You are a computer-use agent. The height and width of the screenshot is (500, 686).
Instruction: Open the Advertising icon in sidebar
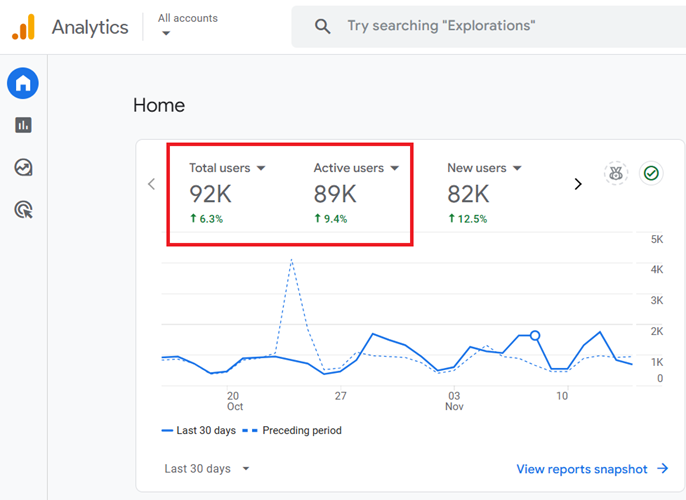pyautogui.click(x=23, y=209)
